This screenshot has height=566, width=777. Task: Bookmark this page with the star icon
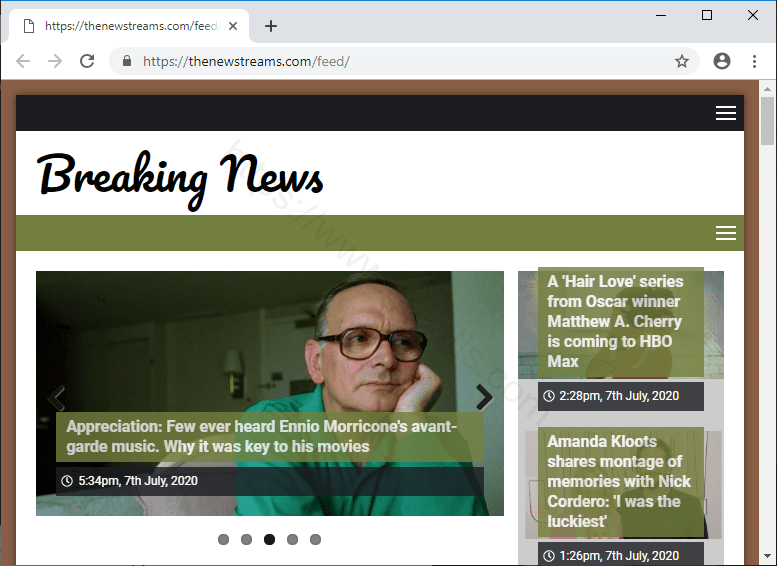coord(682,61)
